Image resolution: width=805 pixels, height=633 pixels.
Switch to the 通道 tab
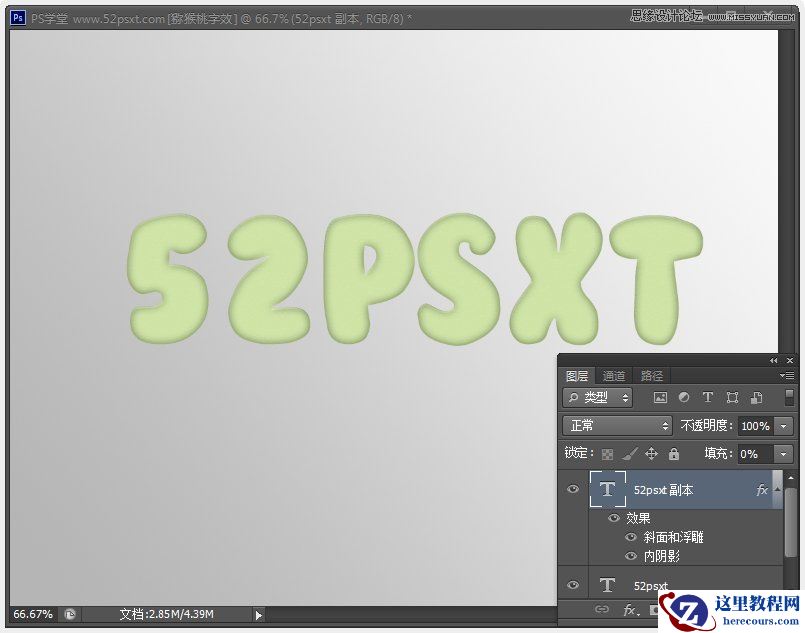pos(614,376)
